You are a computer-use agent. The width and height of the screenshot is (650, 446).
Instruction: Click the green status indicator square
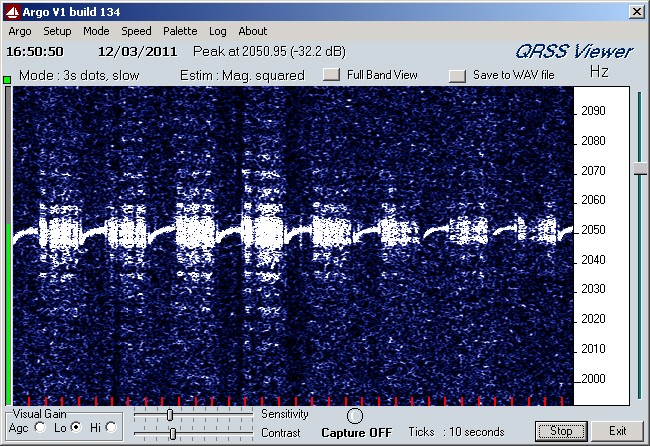click(7, 80)
